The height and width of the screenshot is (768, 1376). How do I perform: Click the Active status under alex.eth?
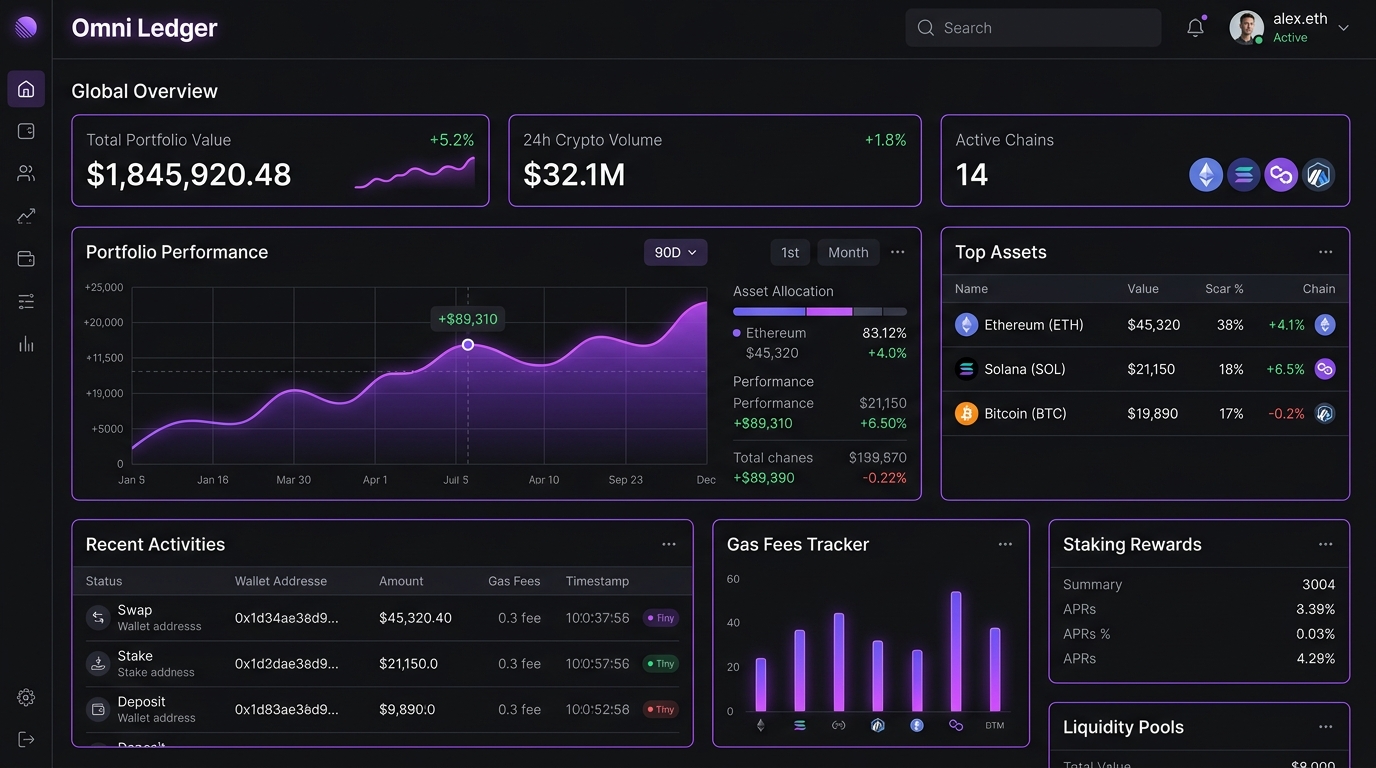click(x=1290, y=38)
